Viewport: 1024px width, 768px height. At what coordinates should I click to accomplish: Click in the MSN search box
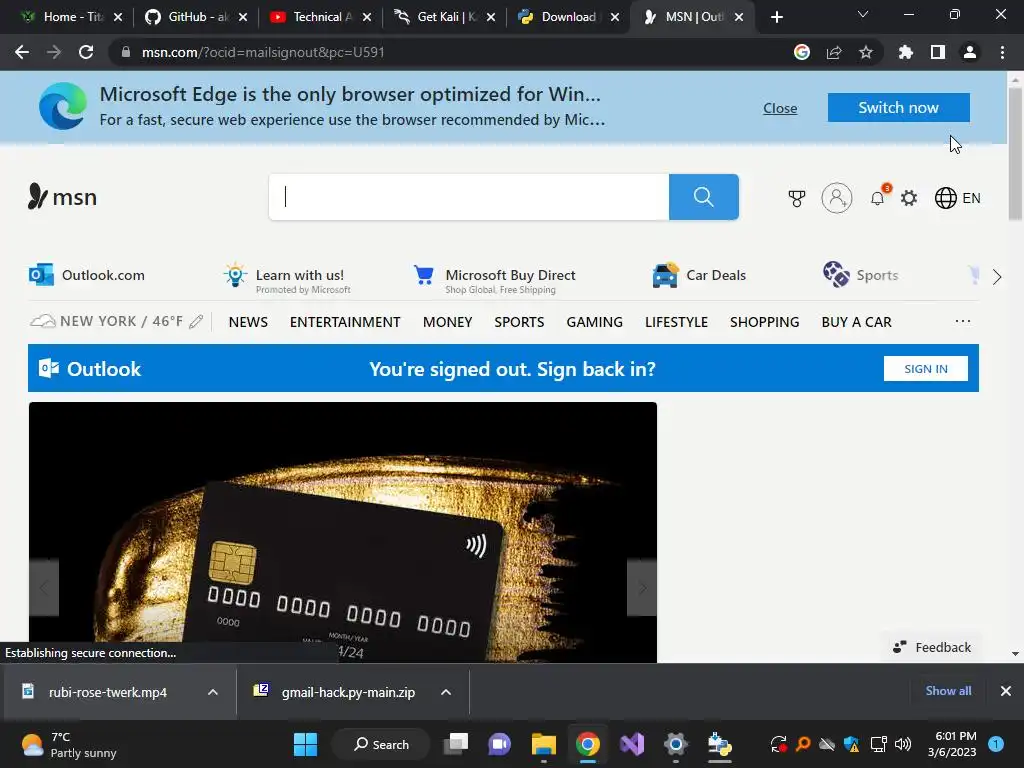pos(469,197)
